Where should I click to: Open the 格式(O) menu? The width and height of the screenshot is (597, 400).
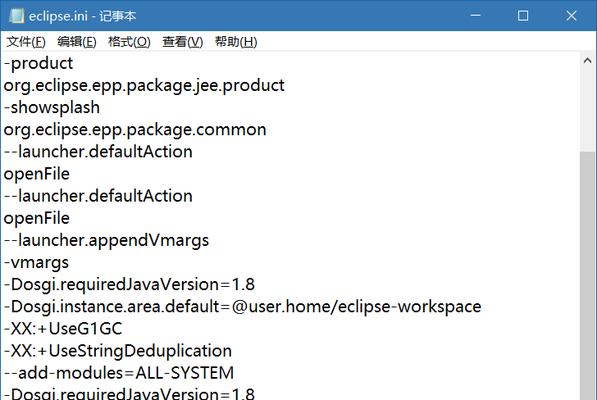click(x=129, y=41)
